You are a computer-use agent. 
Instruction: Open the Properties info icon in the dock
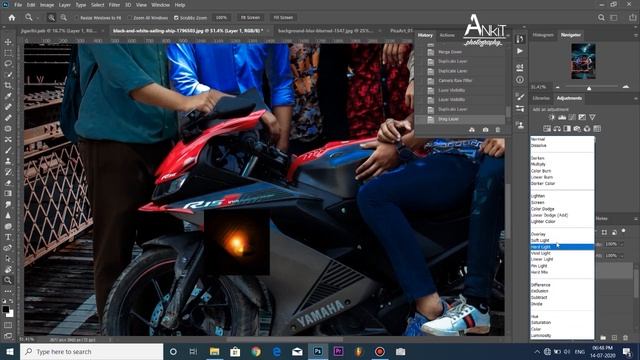520,80
